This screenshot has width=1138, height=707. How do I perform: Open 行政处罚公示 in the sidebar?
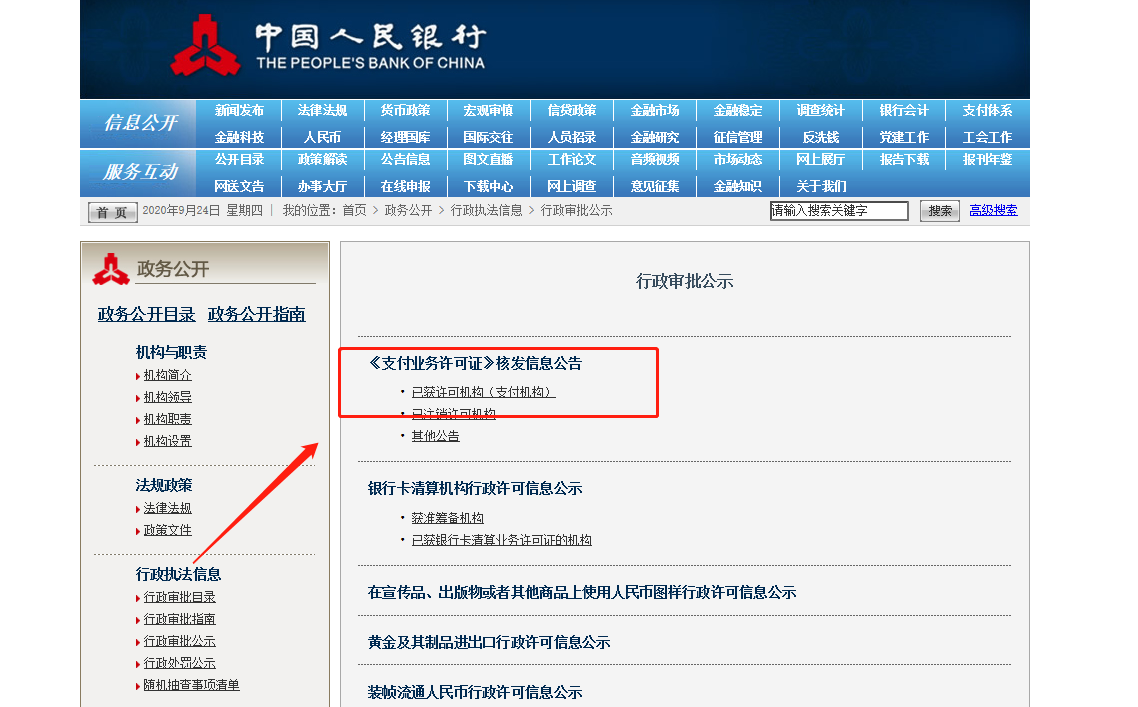click(179, 663)
